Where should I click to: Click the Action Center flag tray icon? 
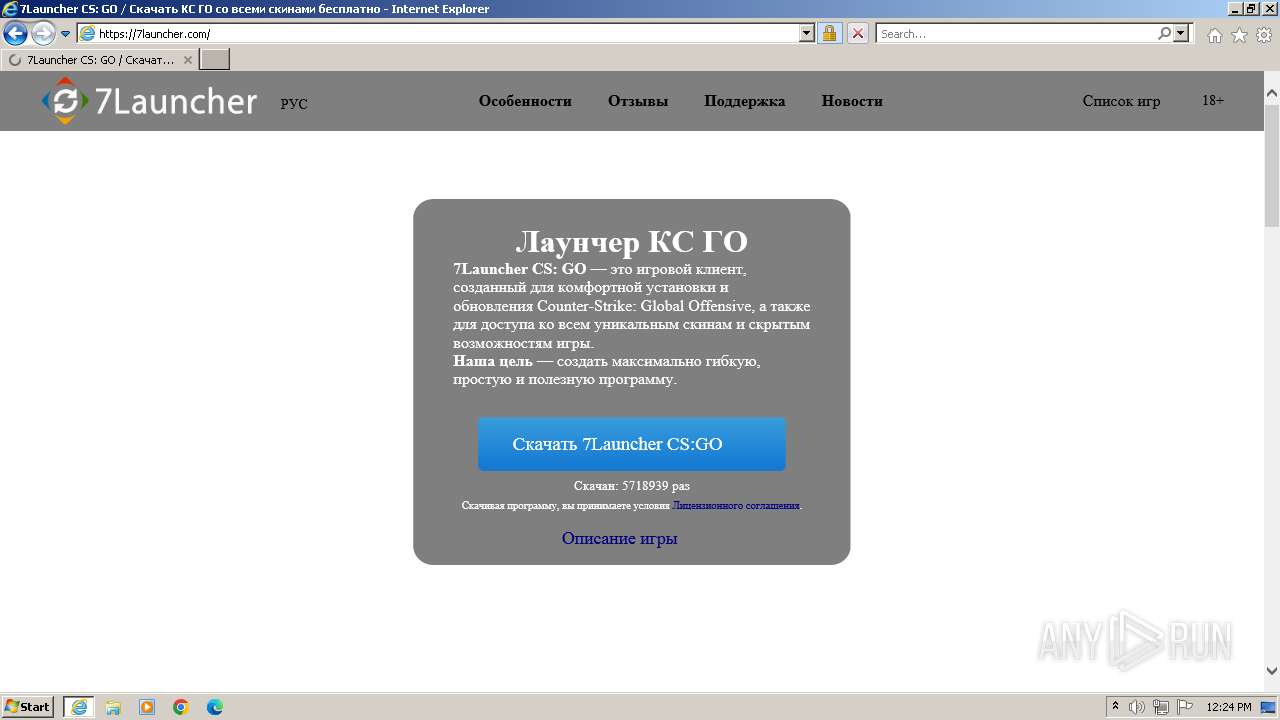1185,707
